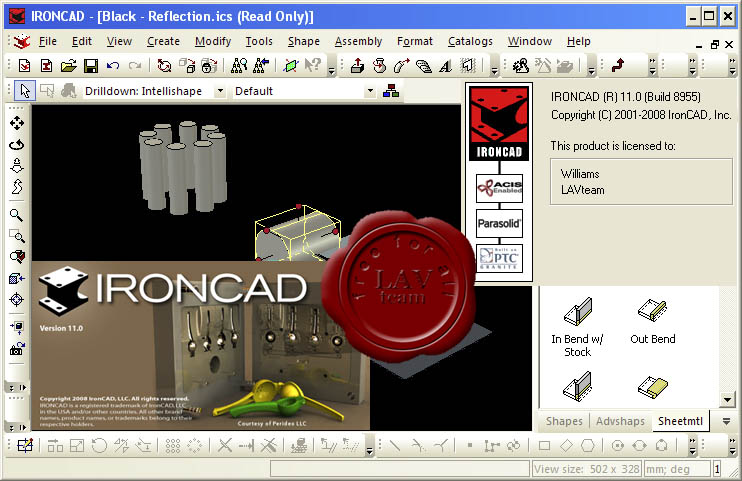The width and height of the screenshot is (742, 481).
Task: Select the arrow Select tool
Action: click(25, 90)
